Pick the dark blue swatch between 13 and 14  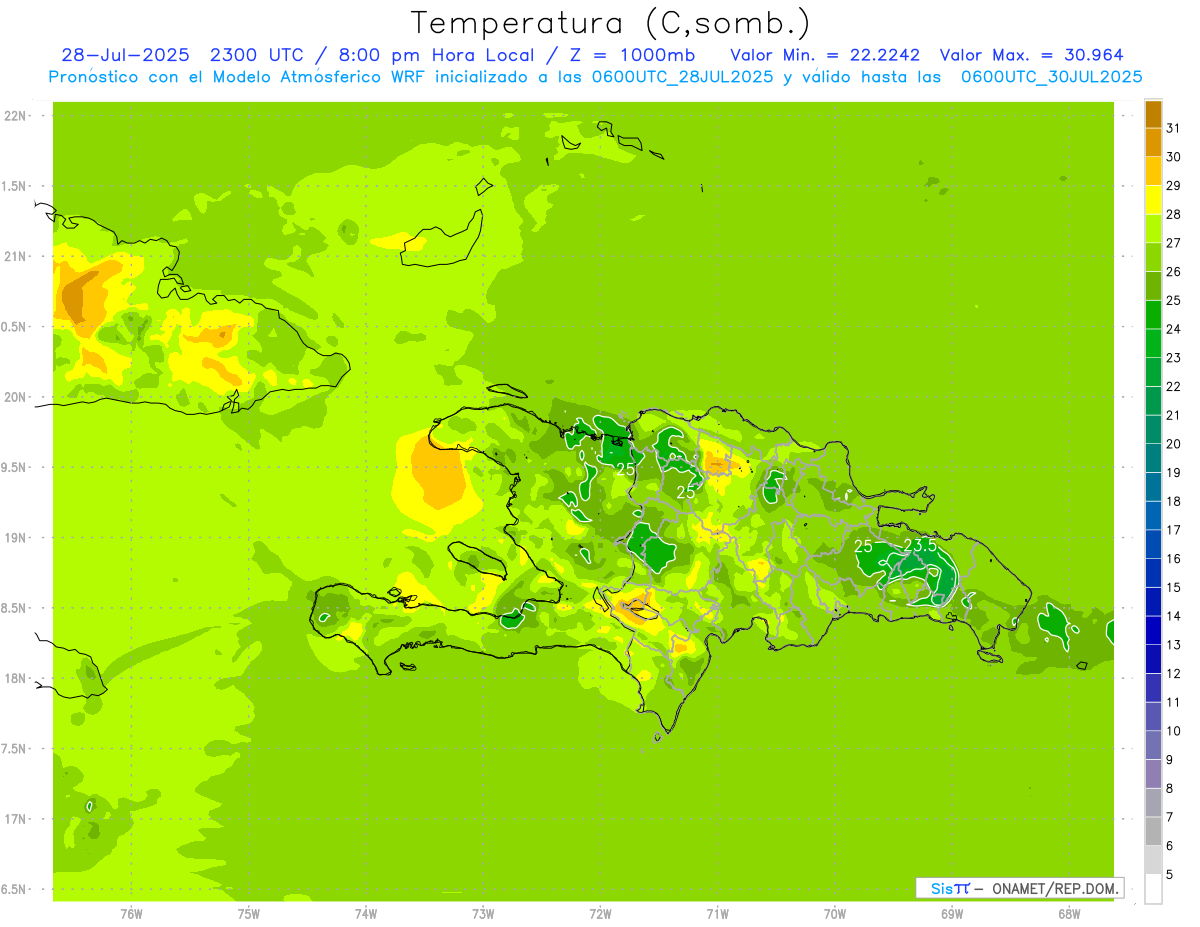tap(1153, 630)
